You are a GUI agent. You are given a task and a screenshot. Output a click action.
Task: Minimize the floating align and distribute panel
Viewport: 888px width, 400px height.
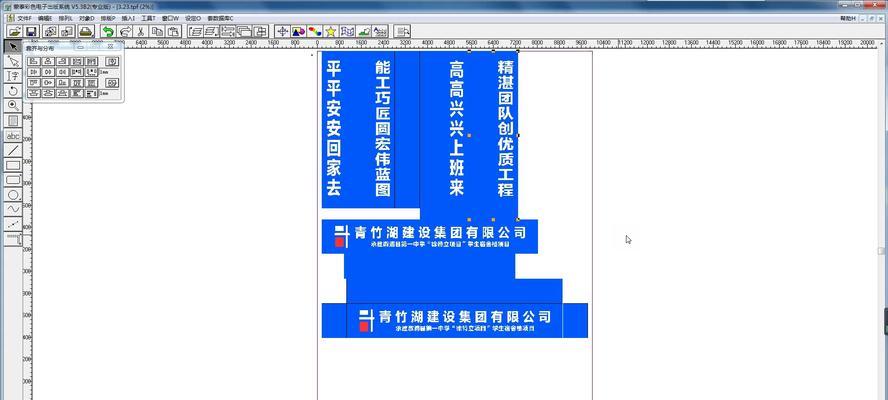(x=81, y=48)
